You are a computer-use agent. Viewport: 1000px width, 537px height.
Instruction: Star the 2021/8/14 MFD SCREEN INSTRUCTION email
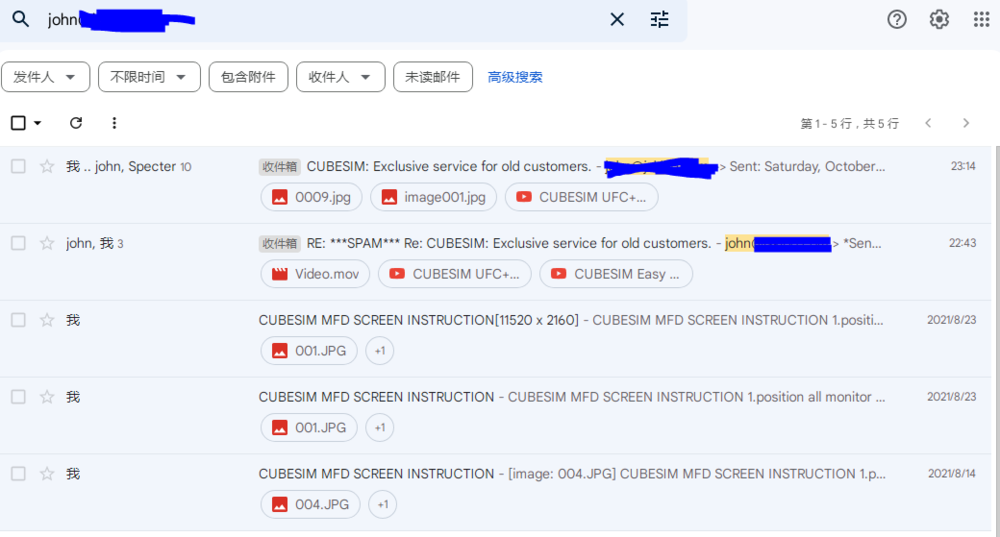tap(47, 473)
